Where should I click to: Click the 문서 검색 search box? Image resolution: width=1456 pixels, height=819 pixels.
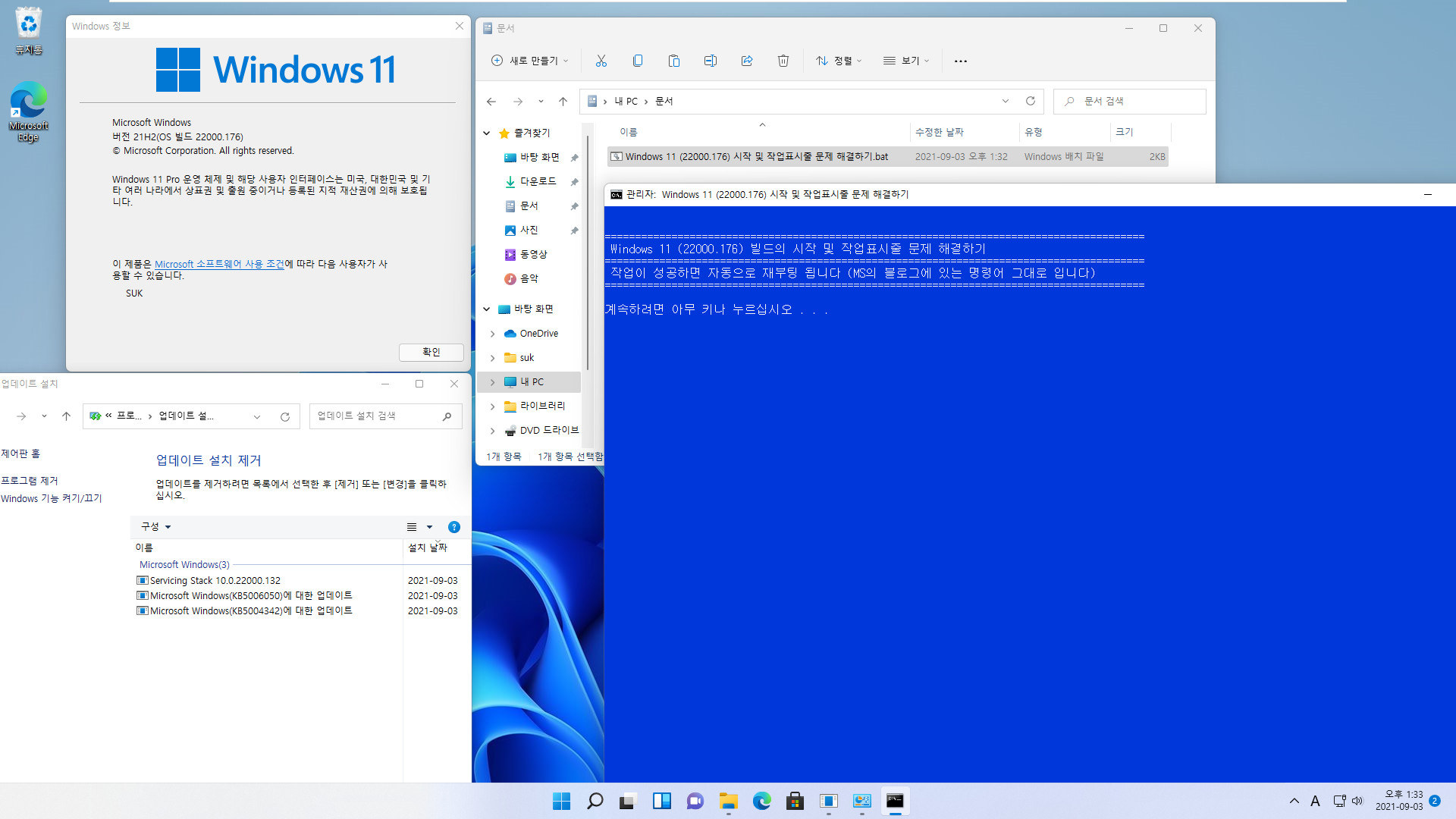1130,102
